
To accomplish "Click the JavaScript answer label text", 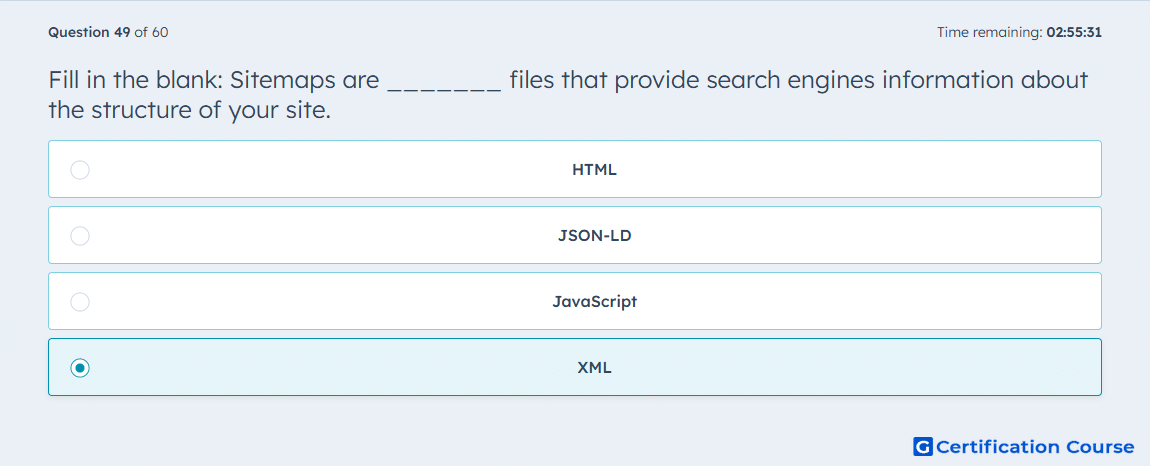I will pos(594,302).
